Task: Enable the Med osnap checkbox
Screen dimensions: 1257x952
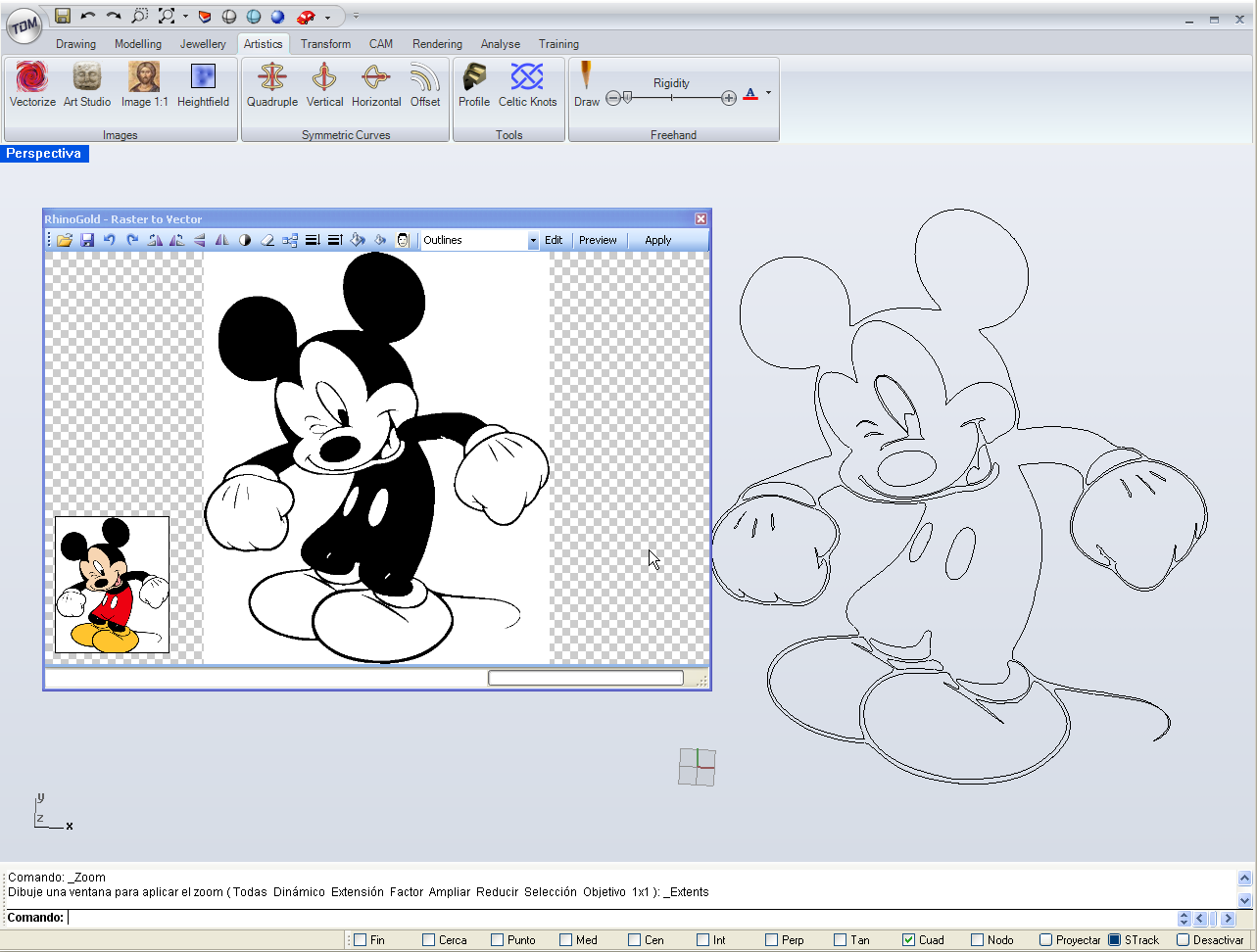Action: coord(566,940)
